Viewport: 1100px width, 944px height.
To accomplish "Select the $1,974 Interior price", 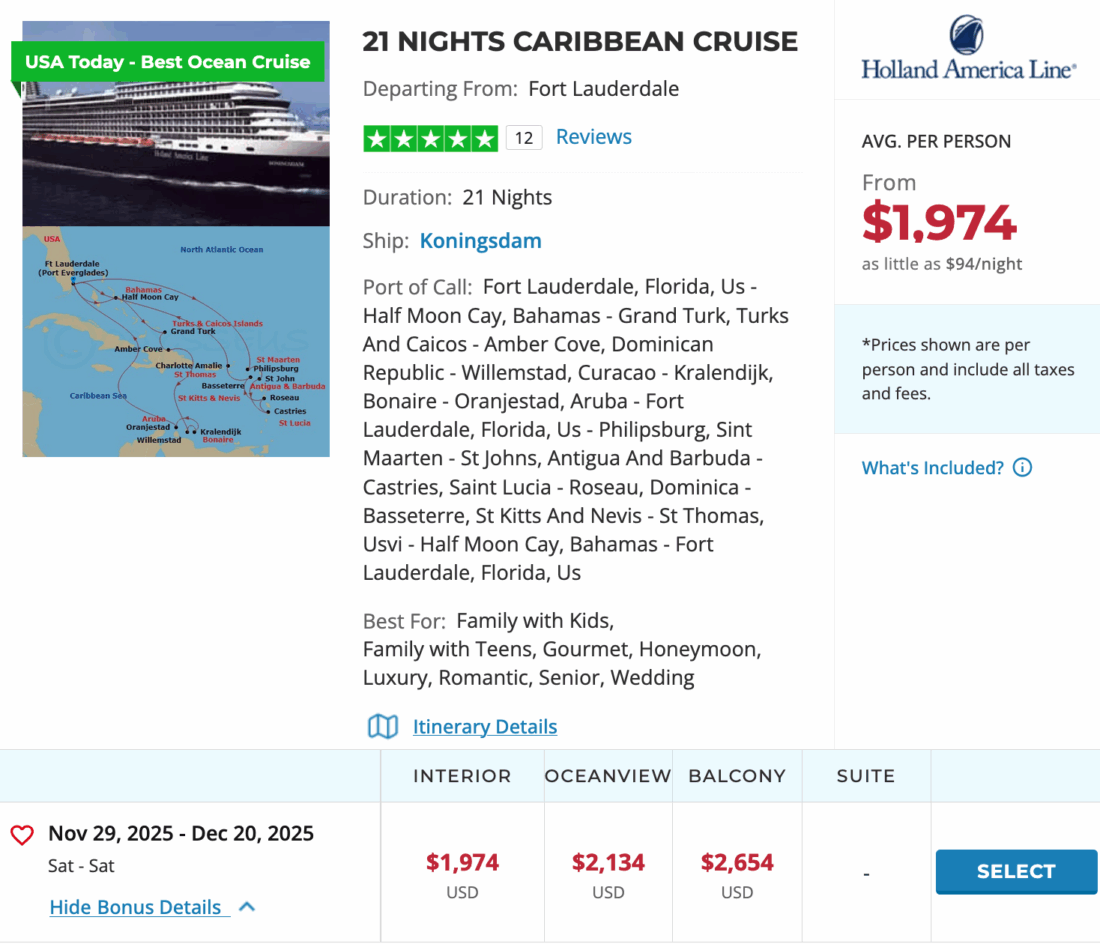I will click(462, 862).
